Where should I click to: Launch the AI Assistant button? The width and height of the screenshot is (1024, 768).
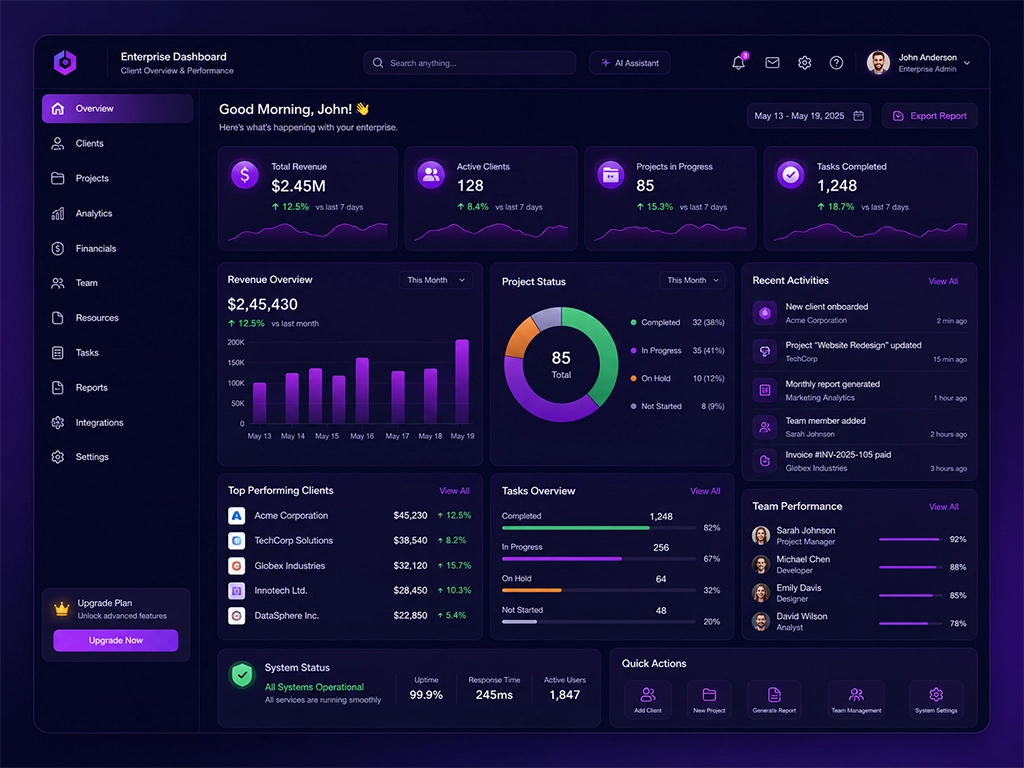pyautogui.click(x=630, y=63)
